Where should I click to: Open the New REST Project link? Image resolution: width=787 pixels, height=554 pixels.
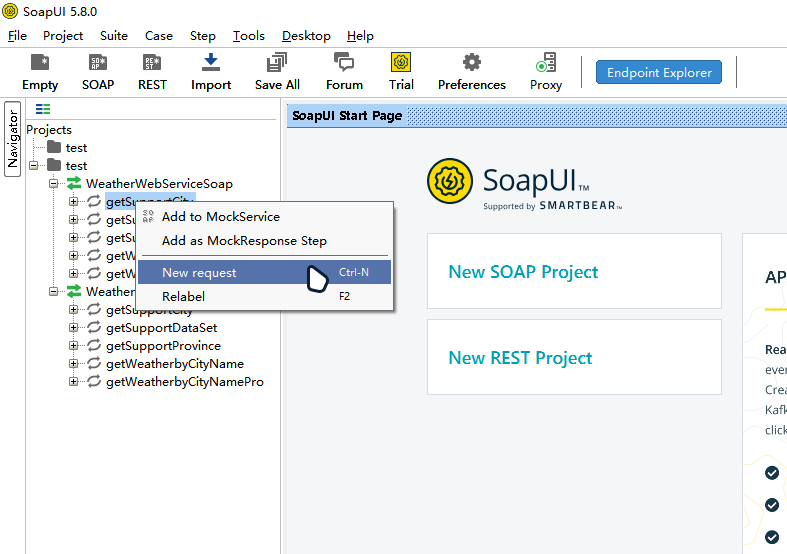coord(520,358)
